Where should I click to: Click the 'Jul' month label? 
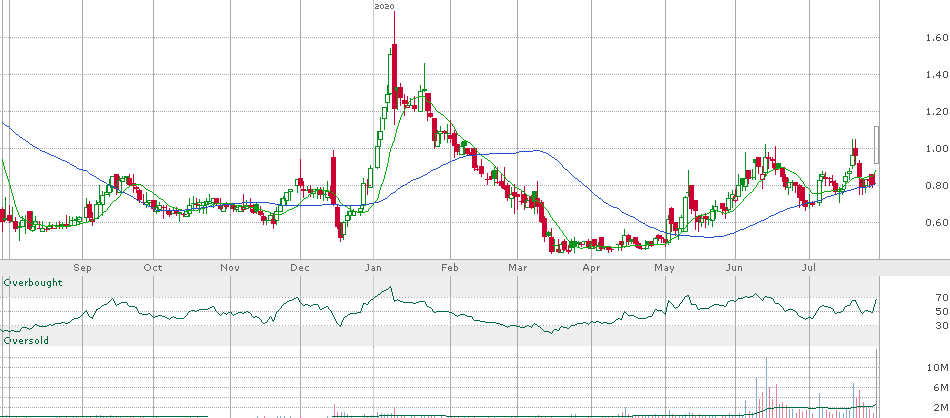[x=809, y=268]
